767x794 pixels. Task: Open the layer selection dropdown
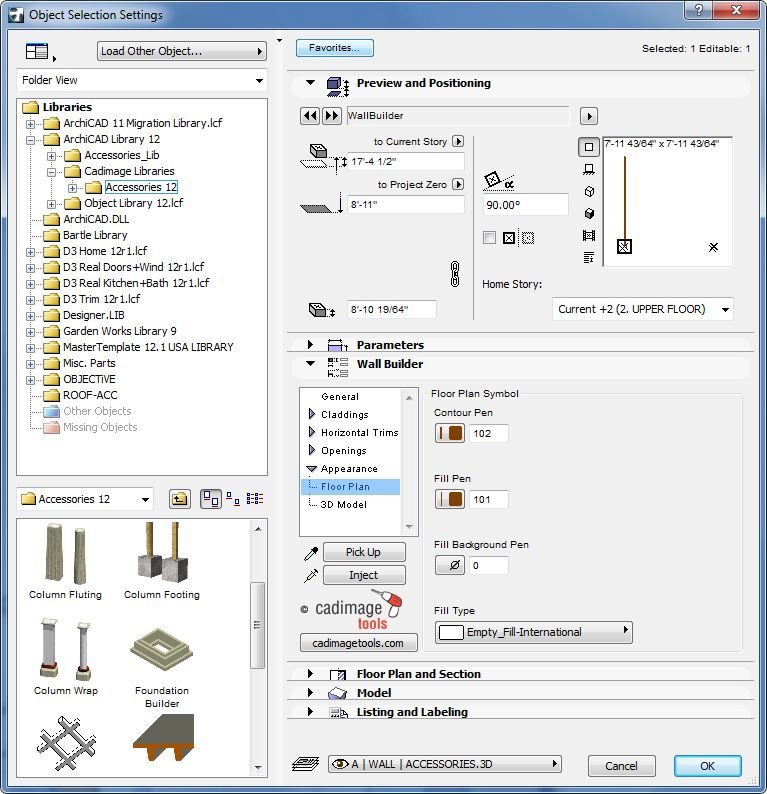pyautogui.click(x=445, y=764)
